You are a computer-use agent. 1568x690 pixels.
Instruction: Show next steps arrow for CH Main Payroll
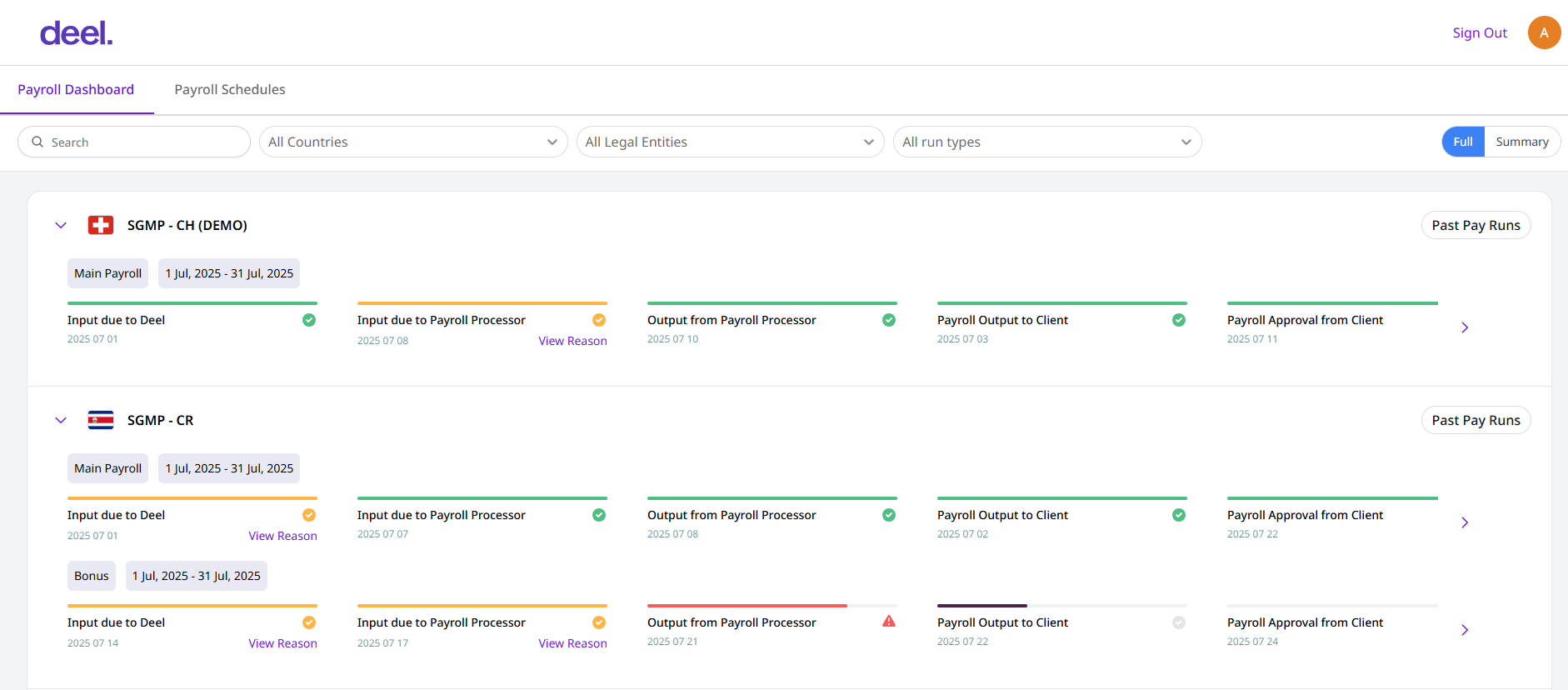pyautogui.click(x=1465, y=327)
